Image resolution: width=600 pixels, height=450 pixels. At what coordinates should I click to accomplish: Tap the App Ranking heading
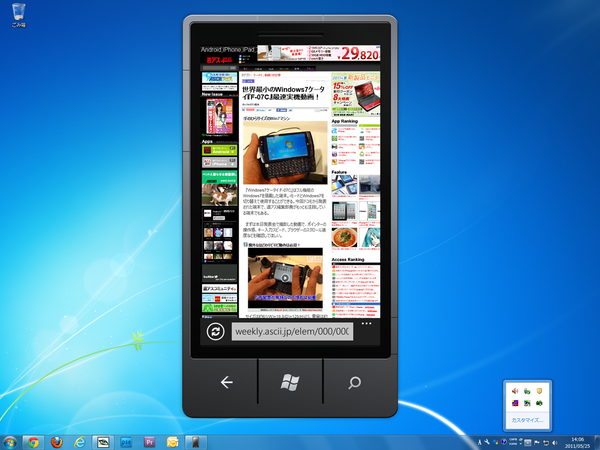pos(344,121)
